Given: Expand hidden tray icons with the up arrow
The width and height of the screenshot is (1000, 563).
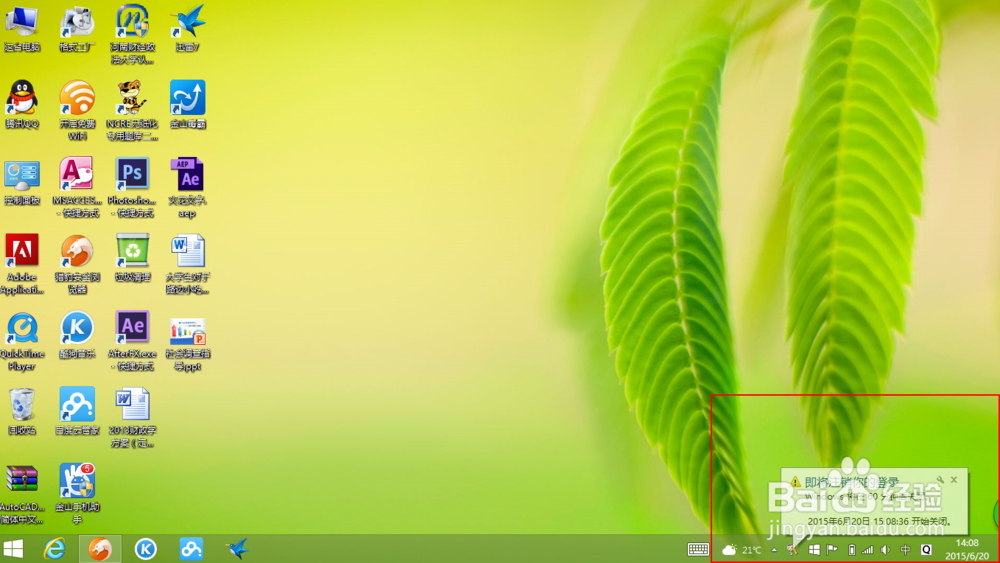Looking at the screenshot, I should click(774, 550).
